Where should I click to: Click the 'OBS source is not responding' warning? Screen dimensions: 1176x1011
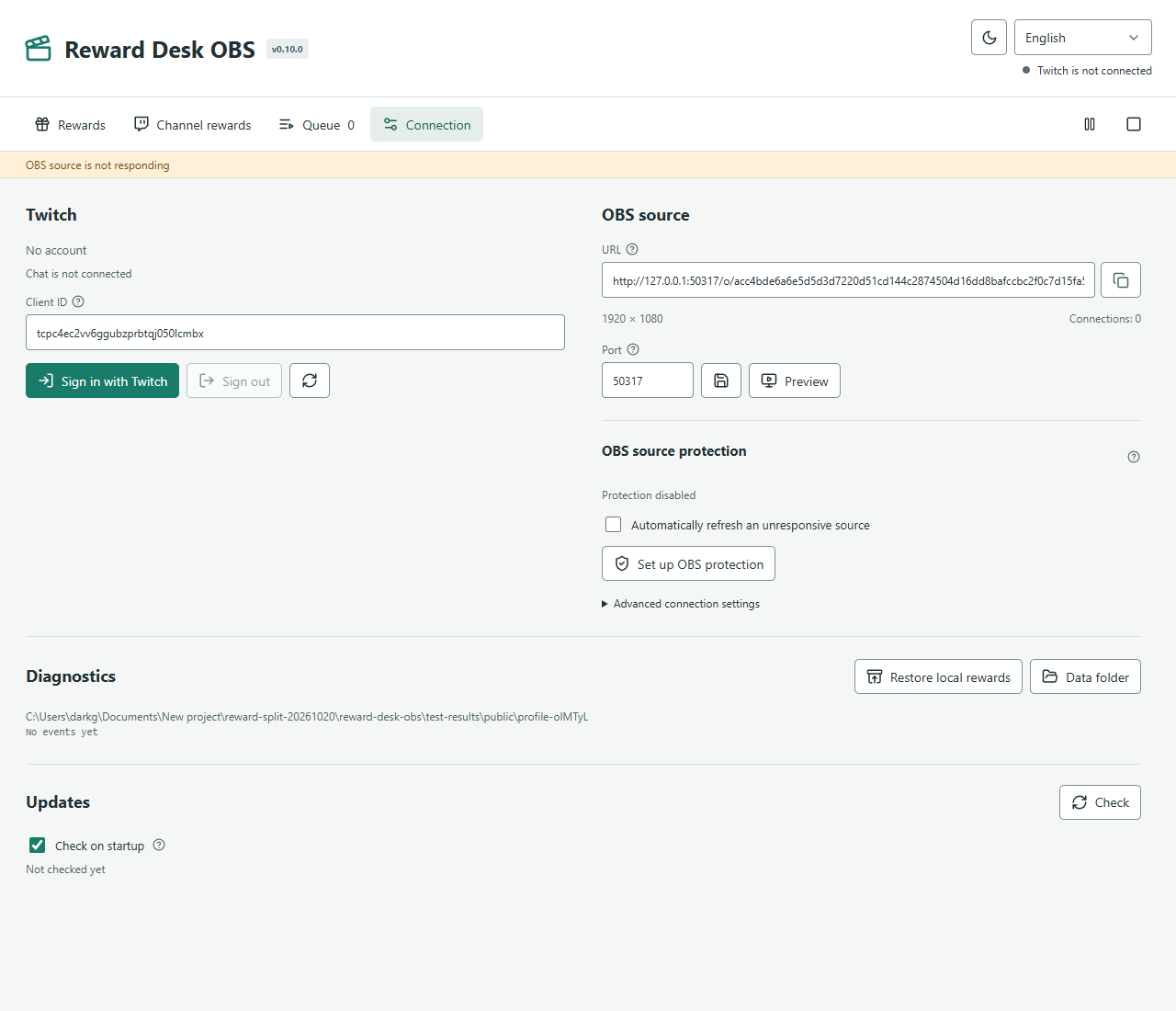click(97, 165)
